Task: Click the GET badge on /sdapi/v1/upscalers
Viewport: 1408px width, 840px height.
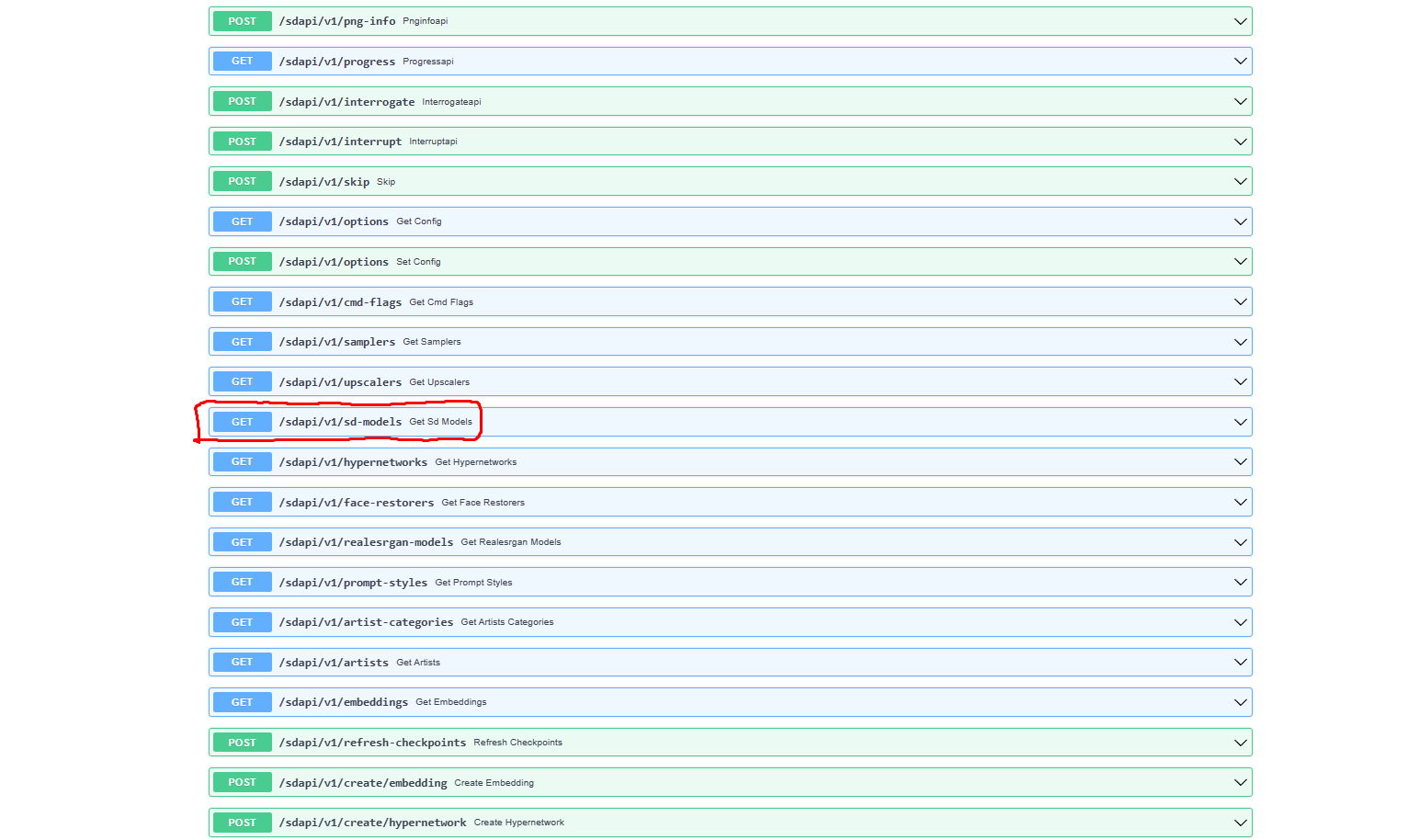Action: (x=241, y=380)
